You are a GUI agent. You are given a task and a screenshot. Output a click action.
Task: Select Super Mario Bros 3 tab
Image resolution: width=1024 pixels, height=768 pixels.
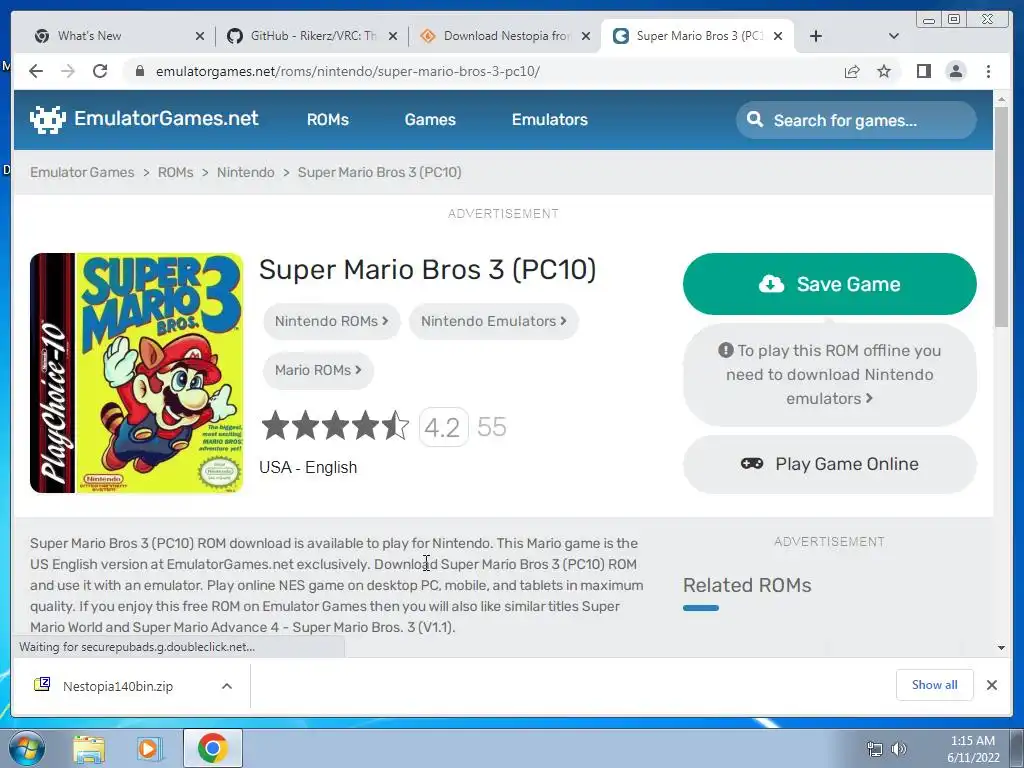click(699, 36)
